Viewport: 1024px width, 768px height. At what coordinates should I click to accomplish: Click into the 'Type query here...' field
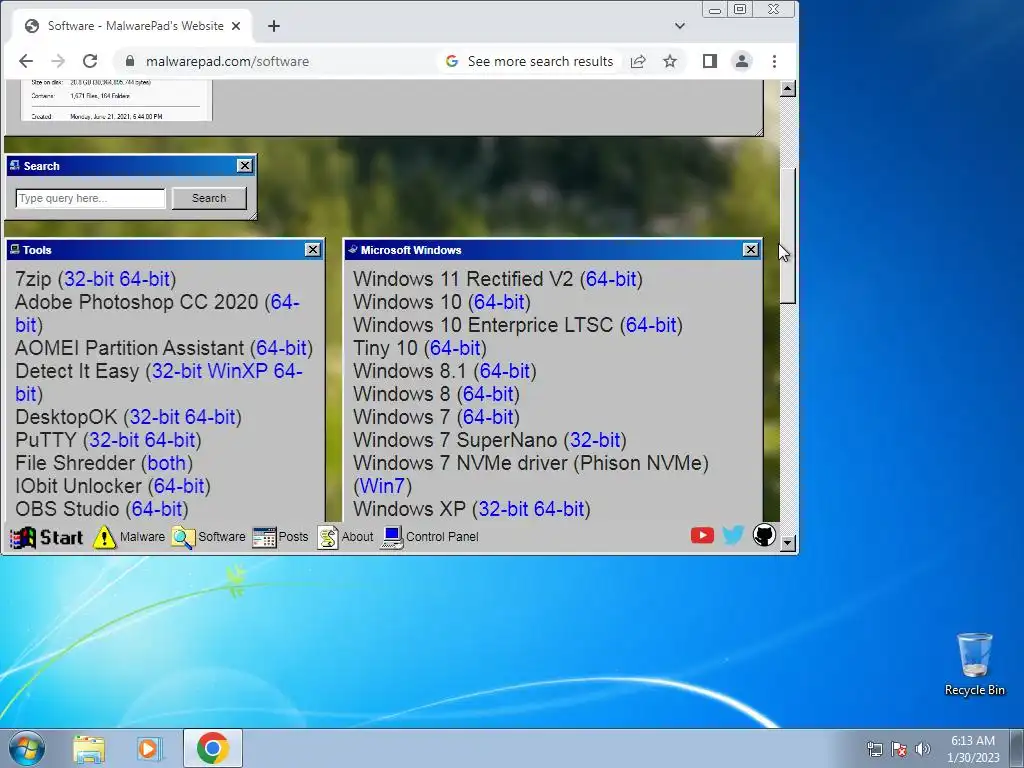(x=91, y=198)
